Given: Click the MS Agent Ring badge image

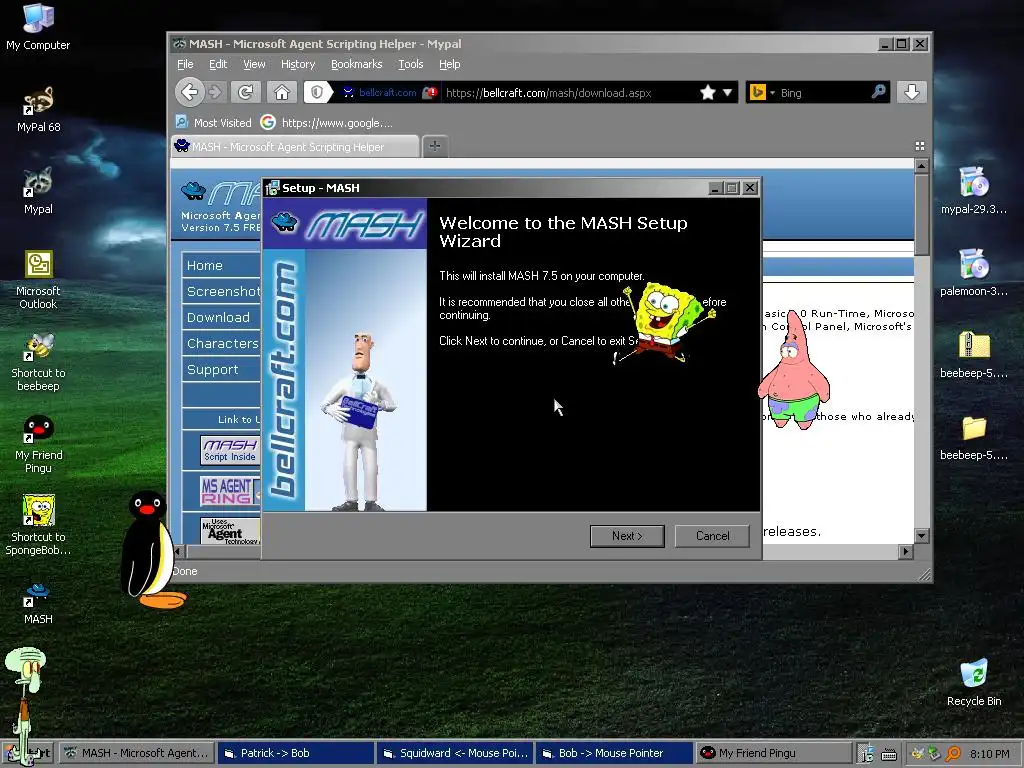Looking at the screenshot, I should click(x=230, y=491).
